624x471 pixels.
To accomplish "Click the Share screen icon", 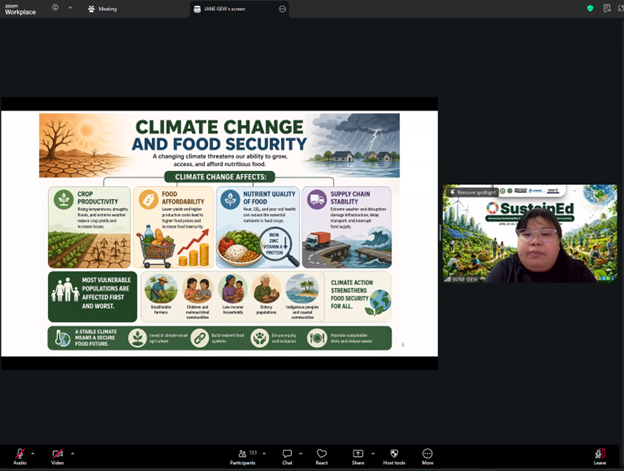I will click(x=358, y=454).
